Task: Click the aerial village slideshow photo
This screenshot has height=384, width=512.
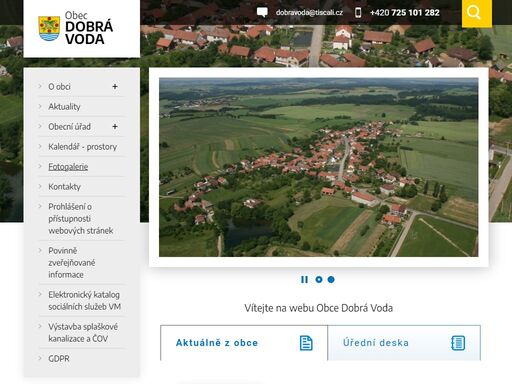Action: point(319,167)
